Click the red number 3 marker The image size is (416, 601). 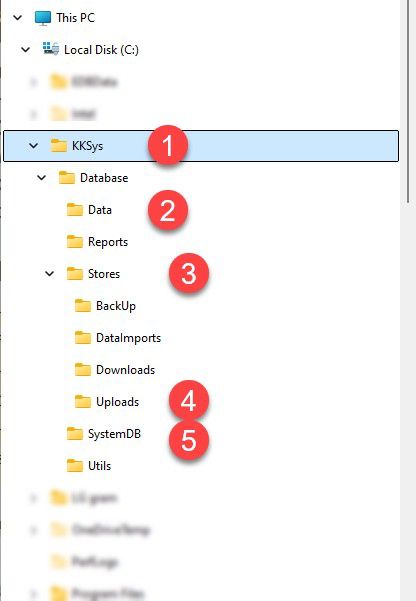pos(189,274)
